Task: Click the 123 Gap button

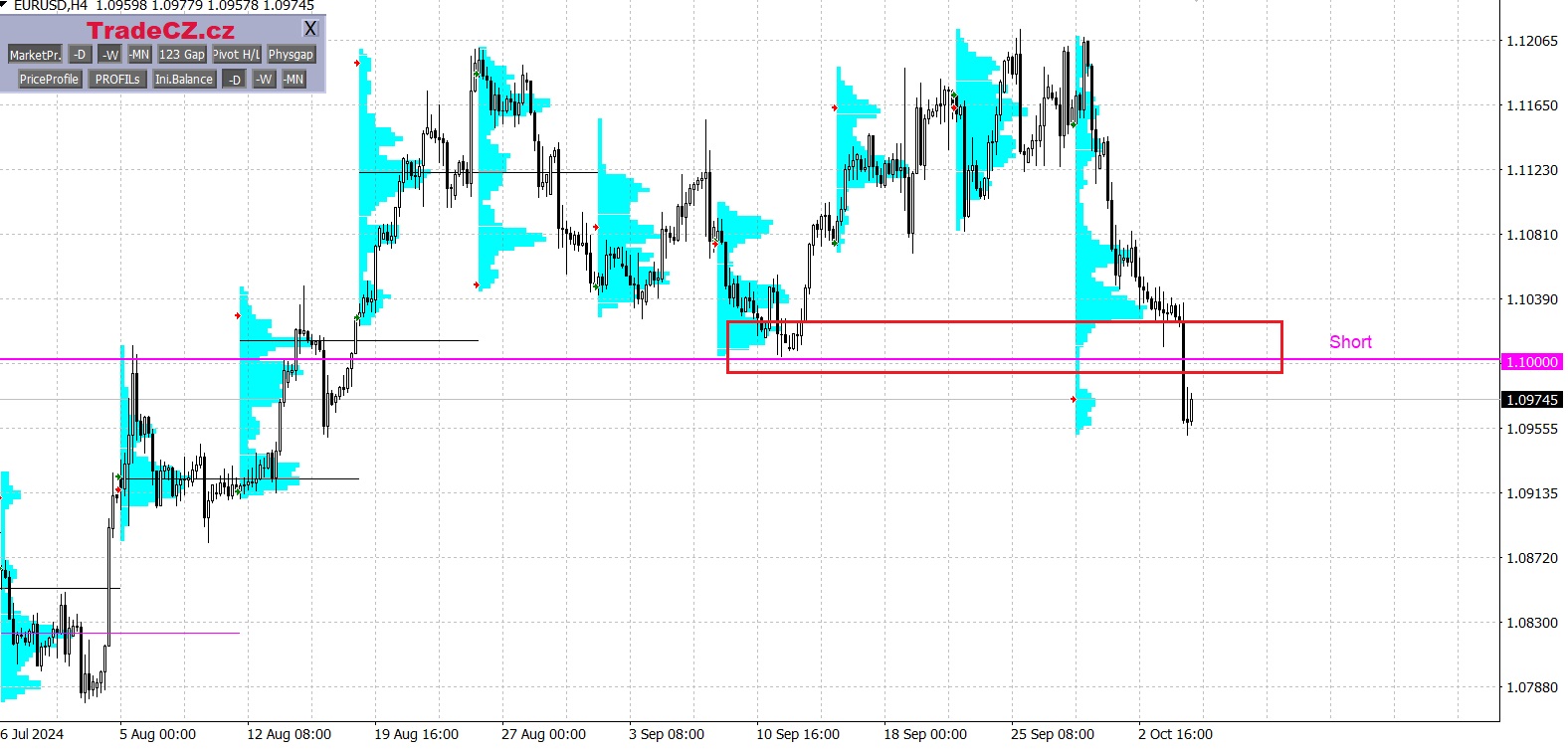Action: tap(182, 55)
